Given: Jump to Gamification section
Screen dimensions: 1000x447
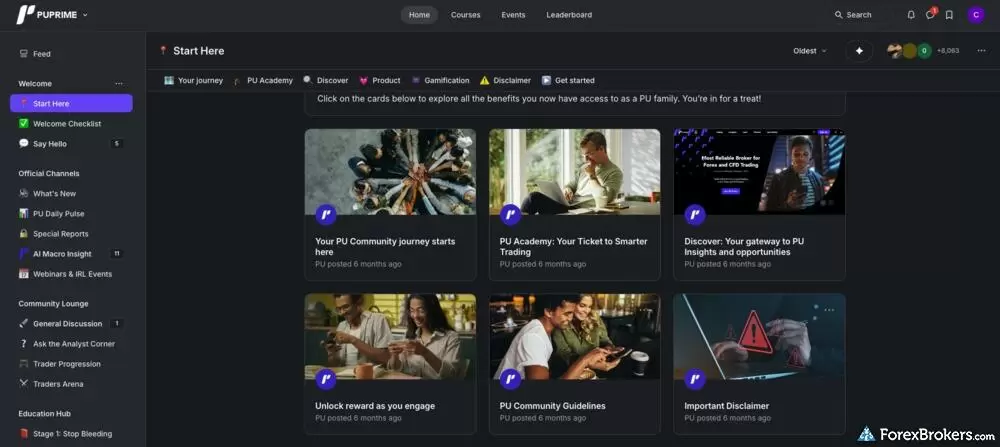Looking at the screenshot, I should click(x=440, y=80).
